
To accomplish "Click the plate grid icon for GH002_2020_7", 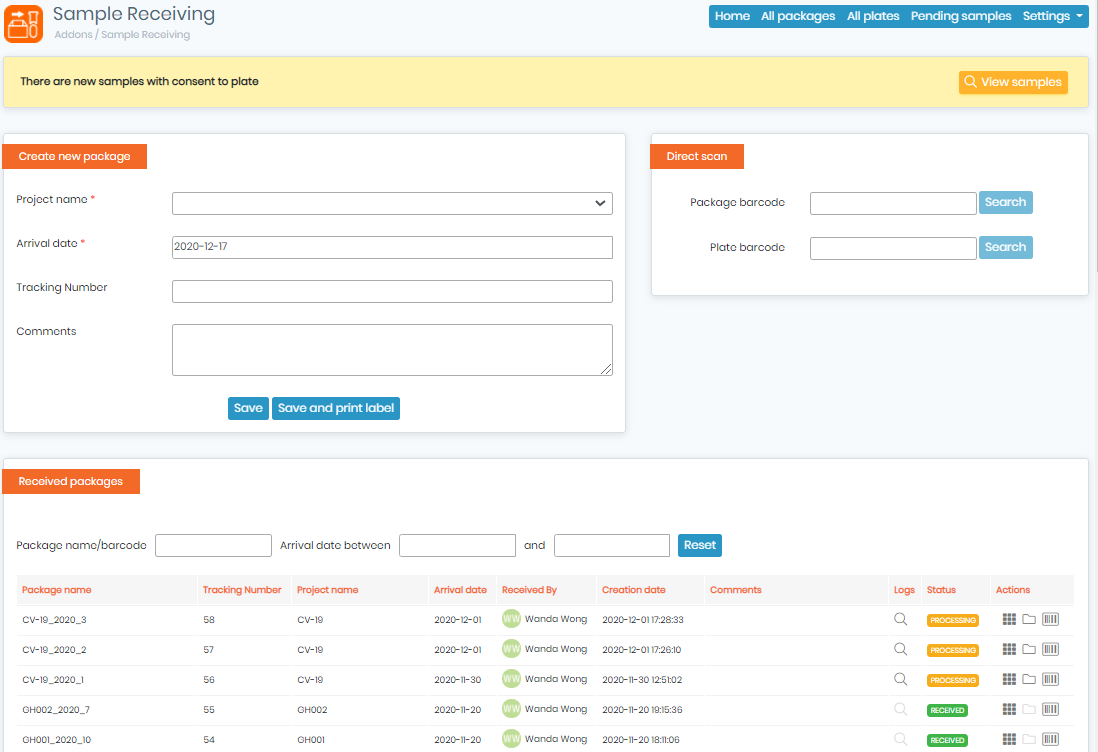I will pos(1009,709).
